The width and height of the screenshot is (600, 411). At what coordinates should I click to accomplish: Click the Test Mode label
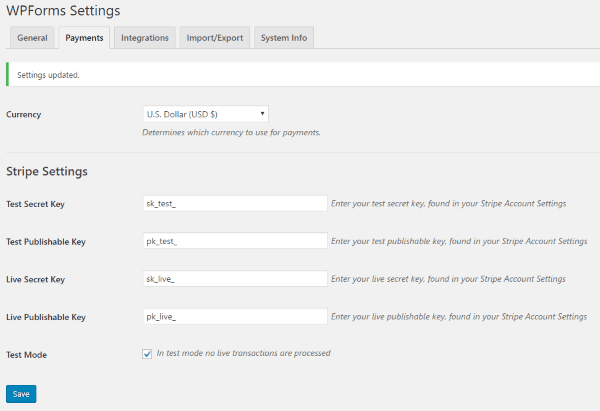[x=27, y=354]
